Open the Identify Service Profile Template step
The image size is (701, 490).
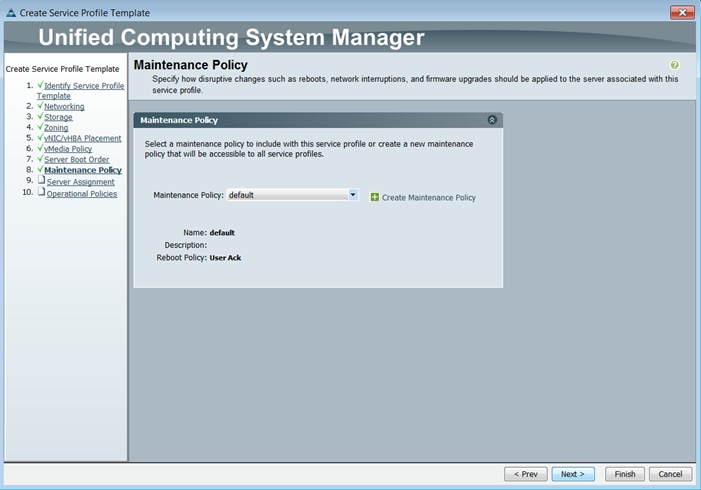[84, 86]
